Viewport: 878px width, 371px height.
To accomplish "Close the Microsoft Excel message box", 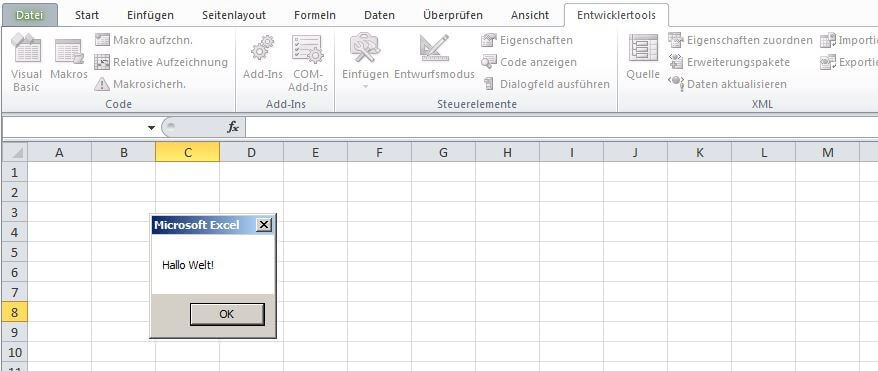I will tap(263, 225).
